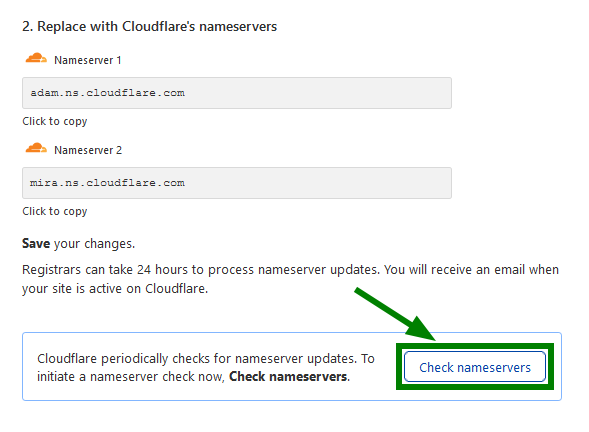
Task: Copy the mira.ns.cloudflare.com nameserver field
Action: [x=237, y=183]
